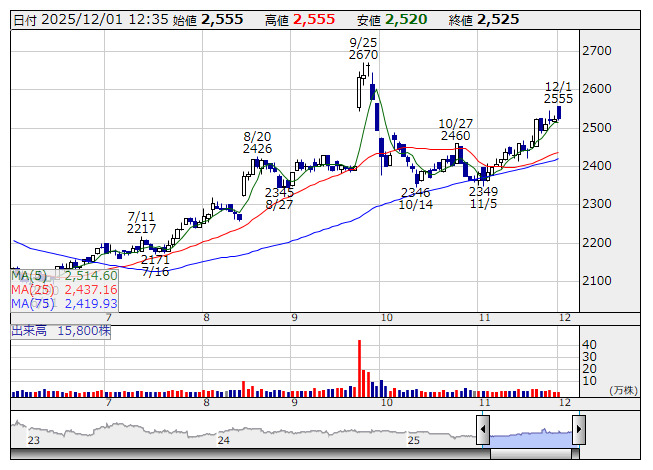The image size is (653, 470).
Task: Click the 高値 2,555 high price in red
Action: pos(300,20)
